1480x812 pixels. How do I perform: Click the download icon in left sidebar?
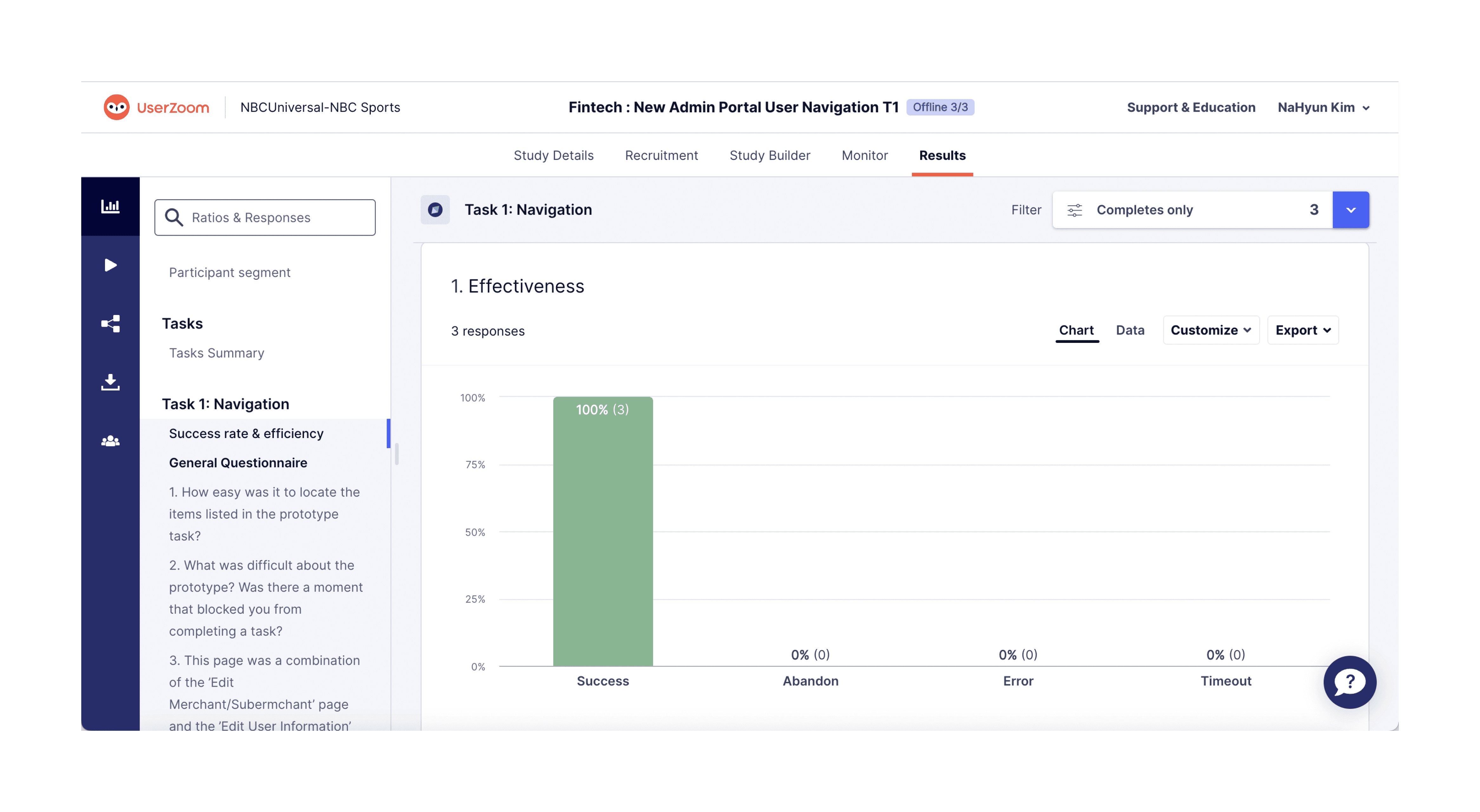110,382
